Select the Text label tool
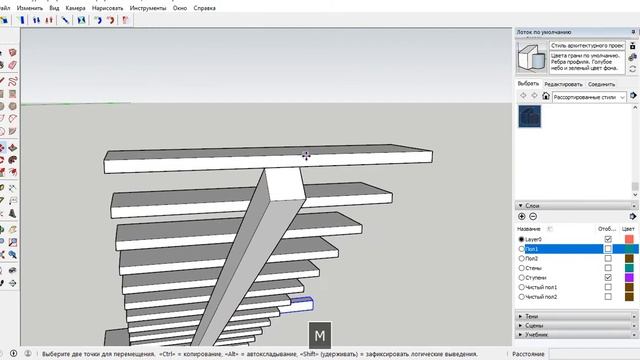The image size is (640, 360). click(13, 201)
